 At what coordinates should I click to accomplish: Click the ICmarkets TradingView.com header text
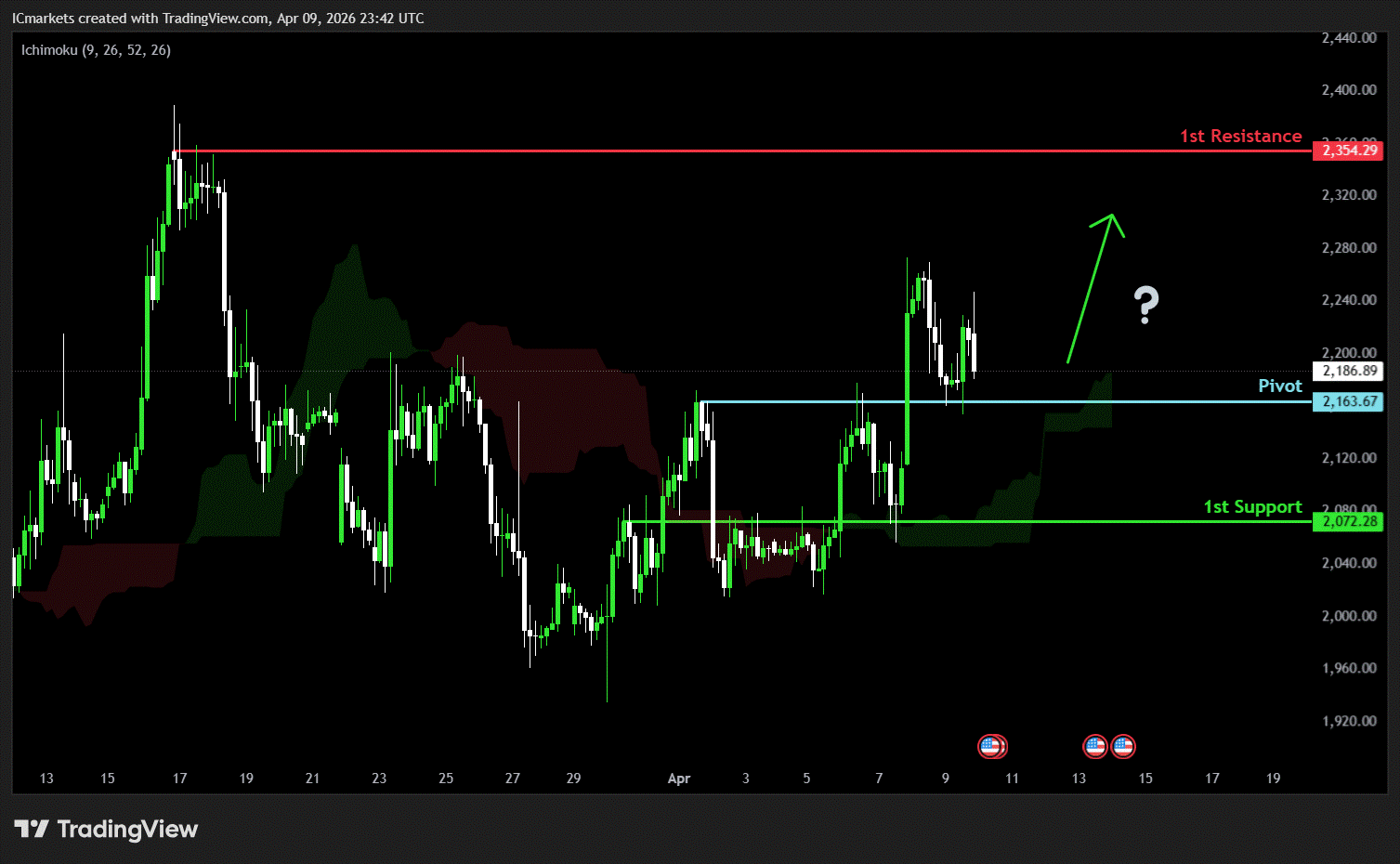217,19
